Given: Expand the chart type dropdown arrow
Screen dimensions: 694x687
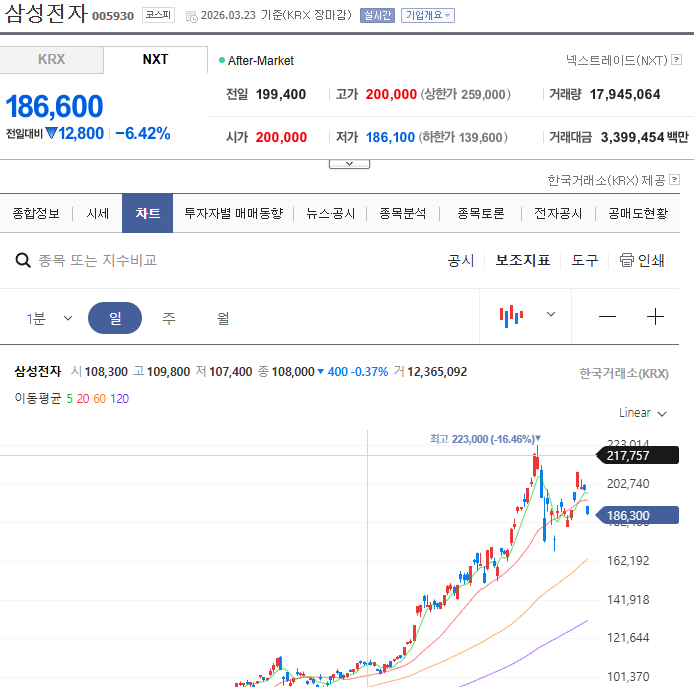Looking at the screenshot, I should [x=551, y=314].
